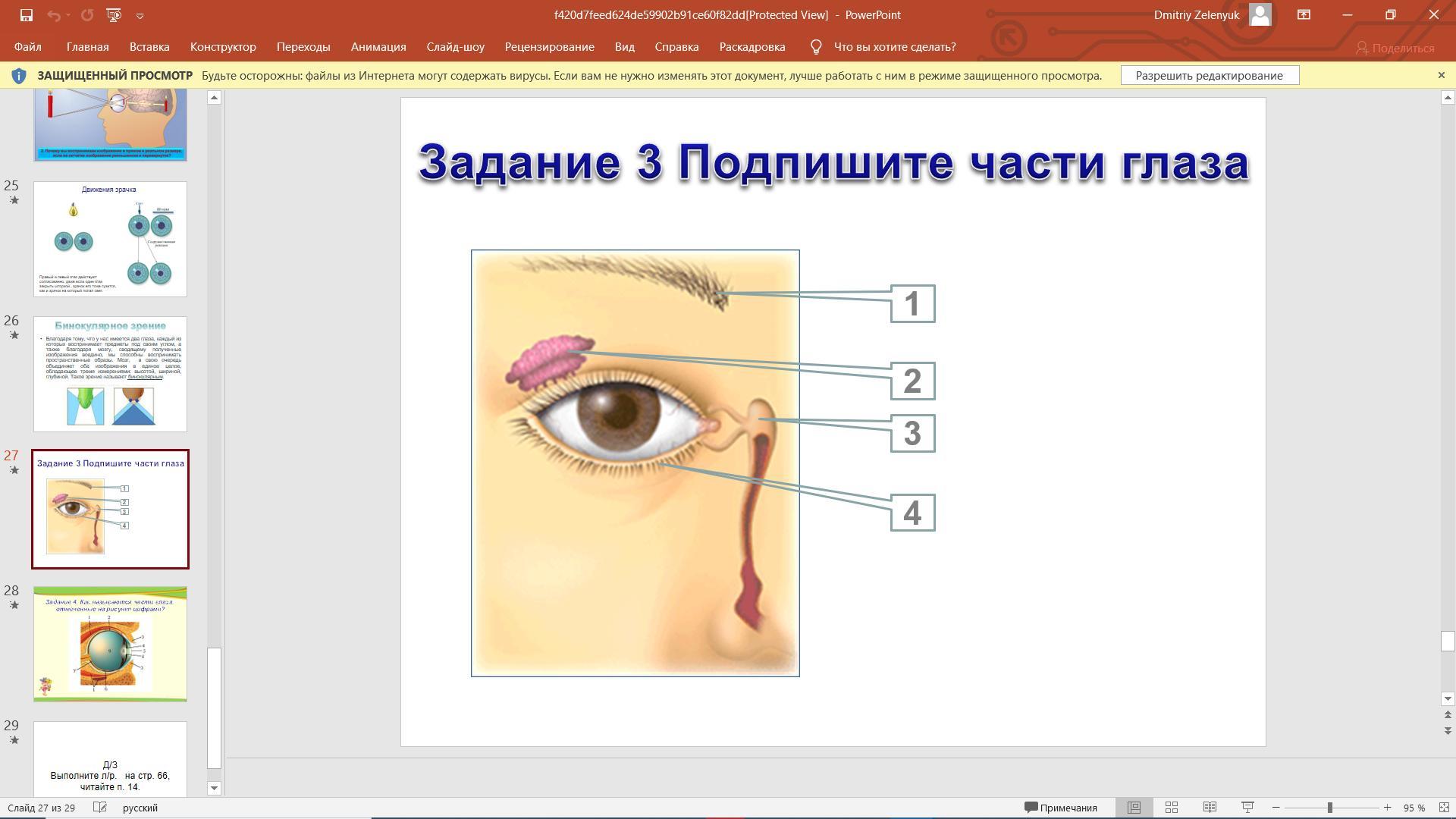Open the Файл menu
The width and height of the screenshot is (1456, 819).
pos(27,47)
